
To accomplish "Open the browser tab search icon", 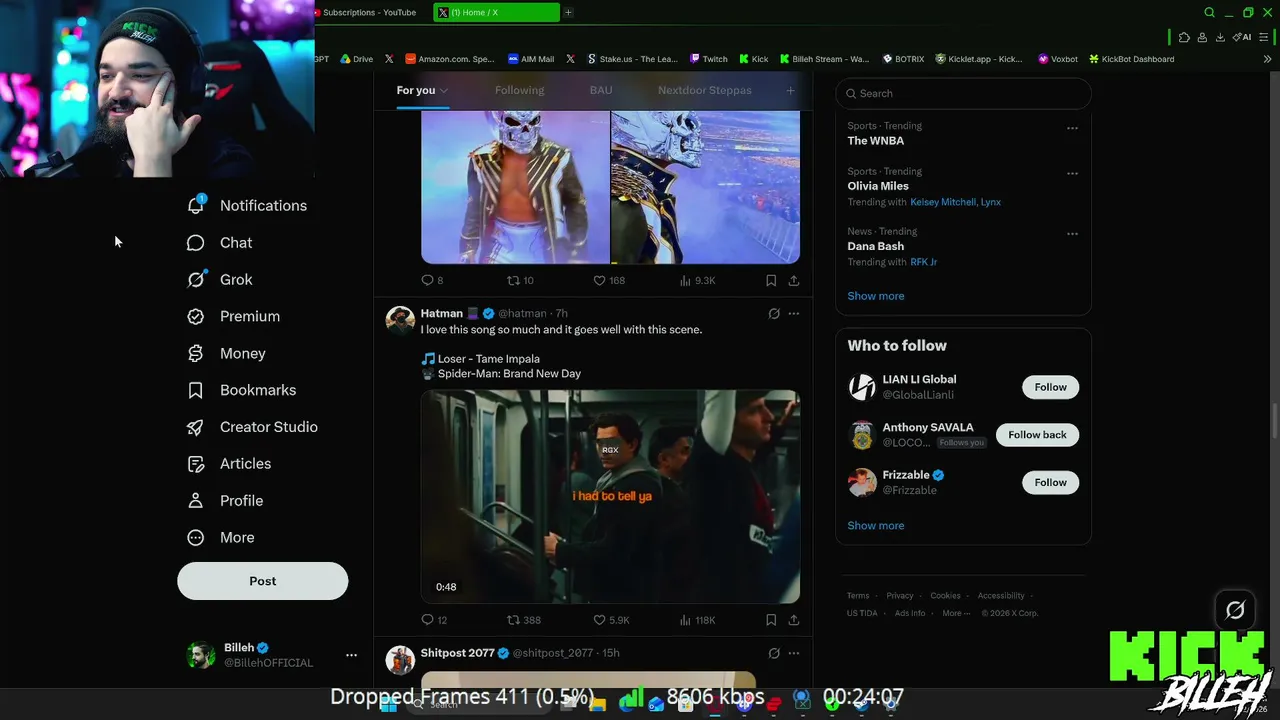I will [1209, 13].
